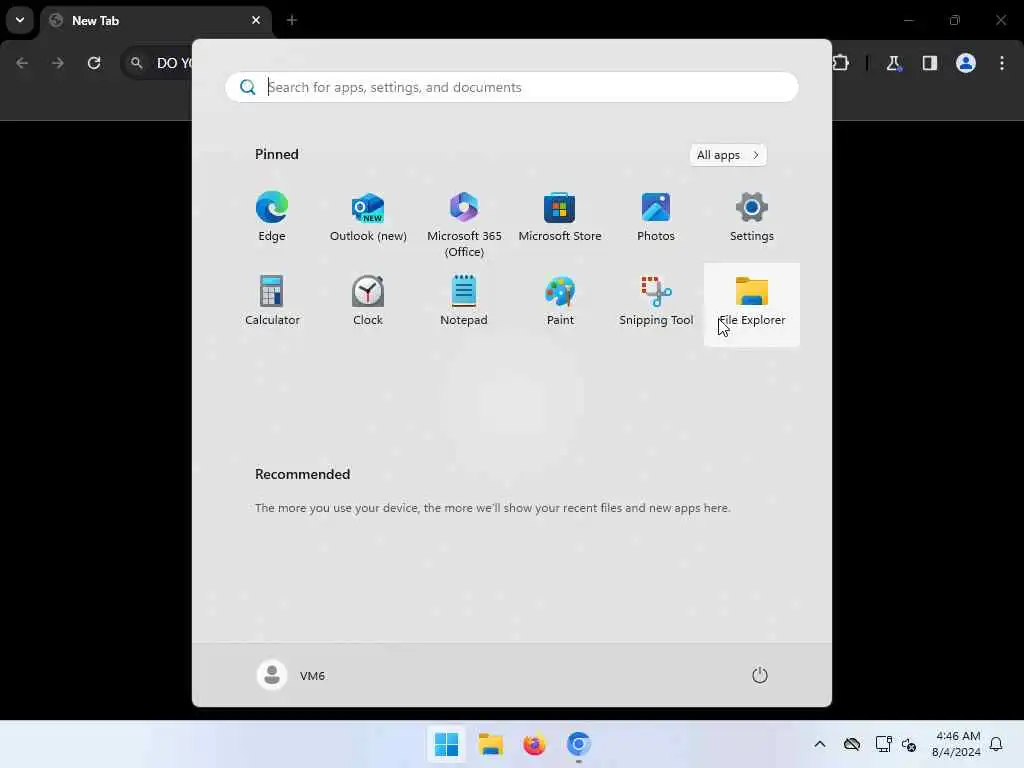Switch to Chromium on the taskbar
Viewport: 1024px width, 768px height.
click(x=579, y=744)
